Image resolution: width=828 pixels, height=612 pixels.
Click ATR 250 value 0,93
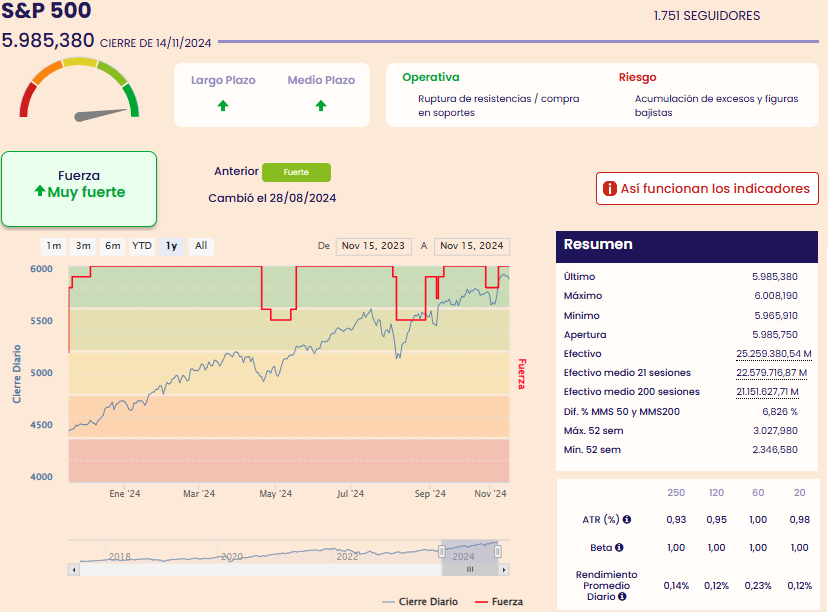click(x=676, y=520)
